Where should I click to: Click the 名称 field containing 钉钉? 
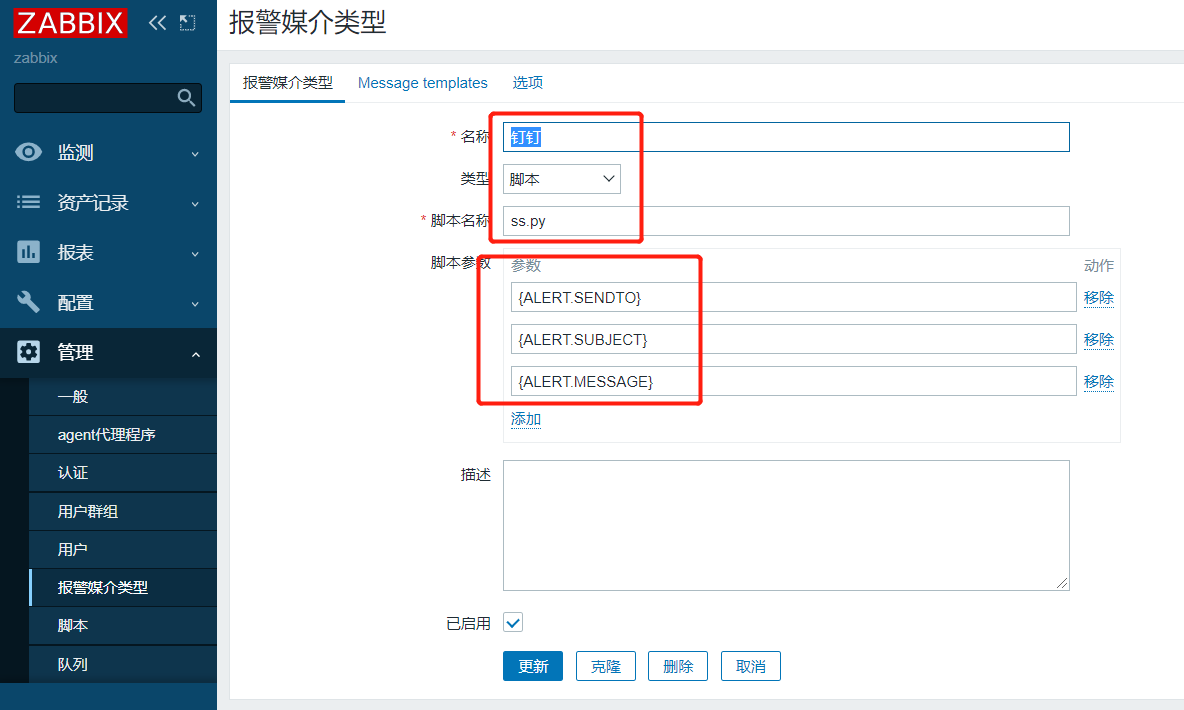click(x=786, y=137)
